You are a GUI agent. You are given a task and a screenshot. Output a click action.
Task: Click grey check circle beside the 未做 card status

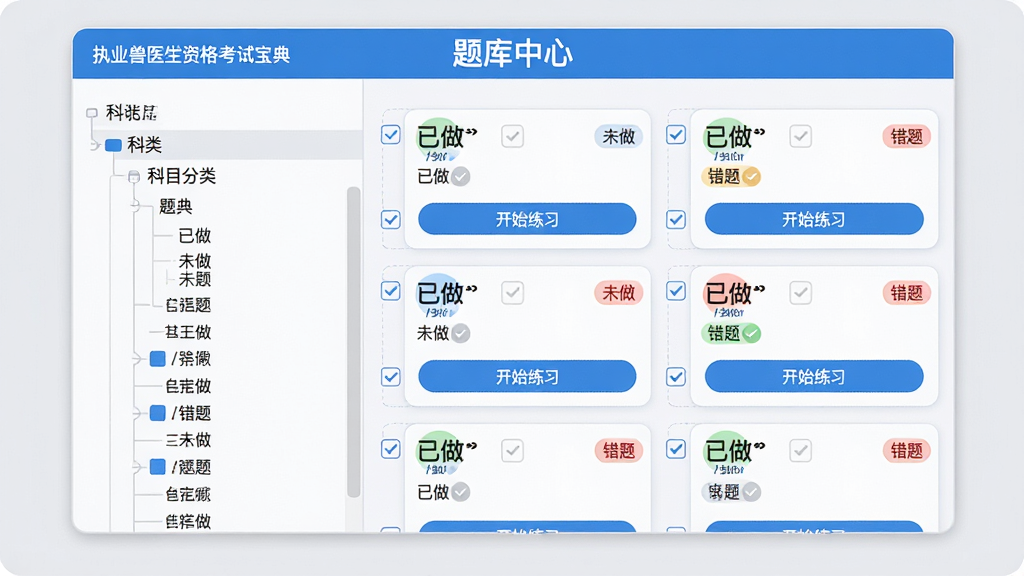click(x=460, y=334)
